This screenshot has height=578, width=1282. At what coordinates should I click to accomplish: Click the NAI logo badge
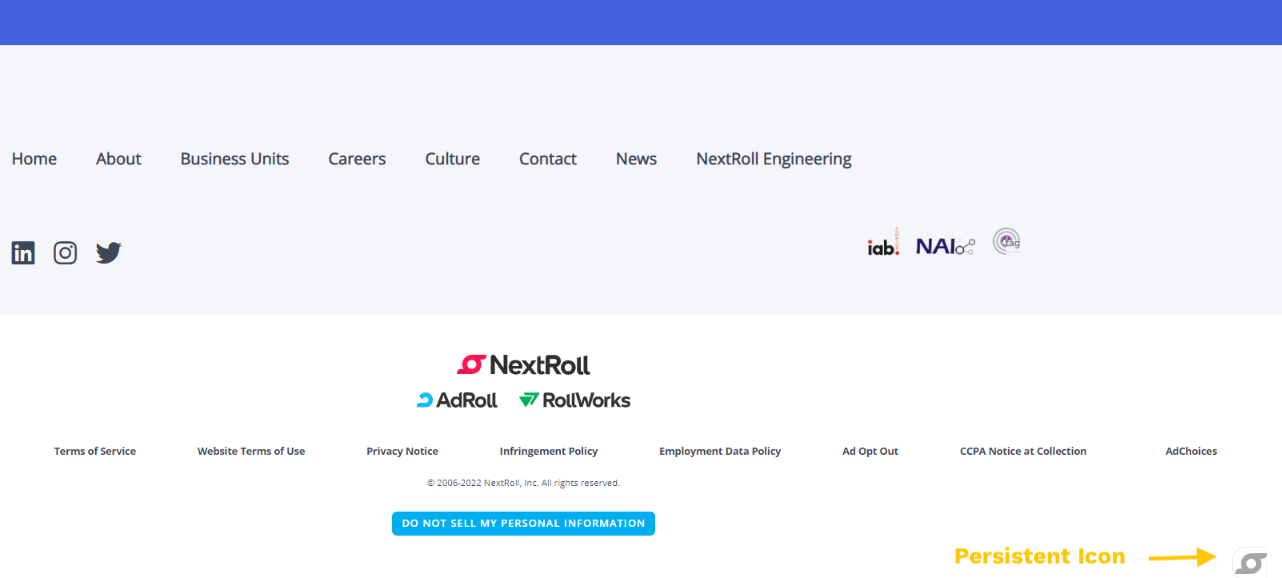click(945, 246)
